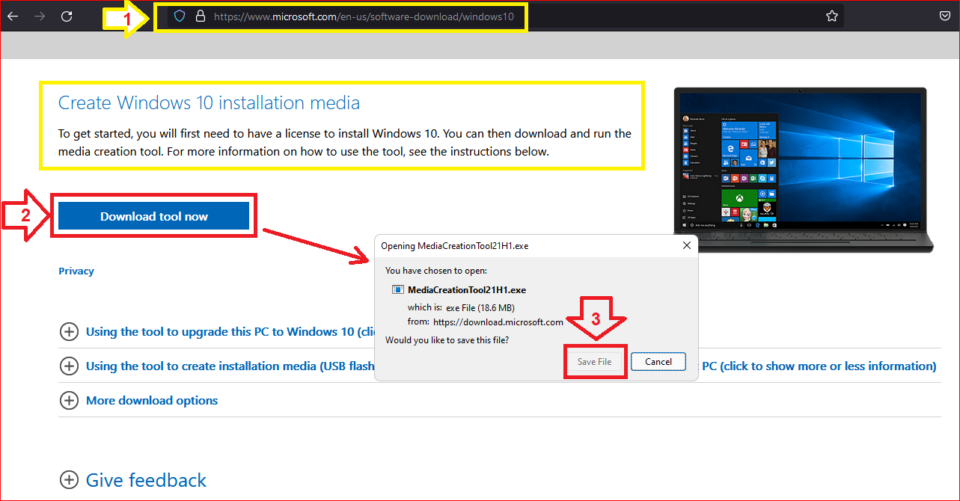Expand plus icon beside Give feedback
The width and height of the screenshot is (960, 501).
click(x=69, y=480)
